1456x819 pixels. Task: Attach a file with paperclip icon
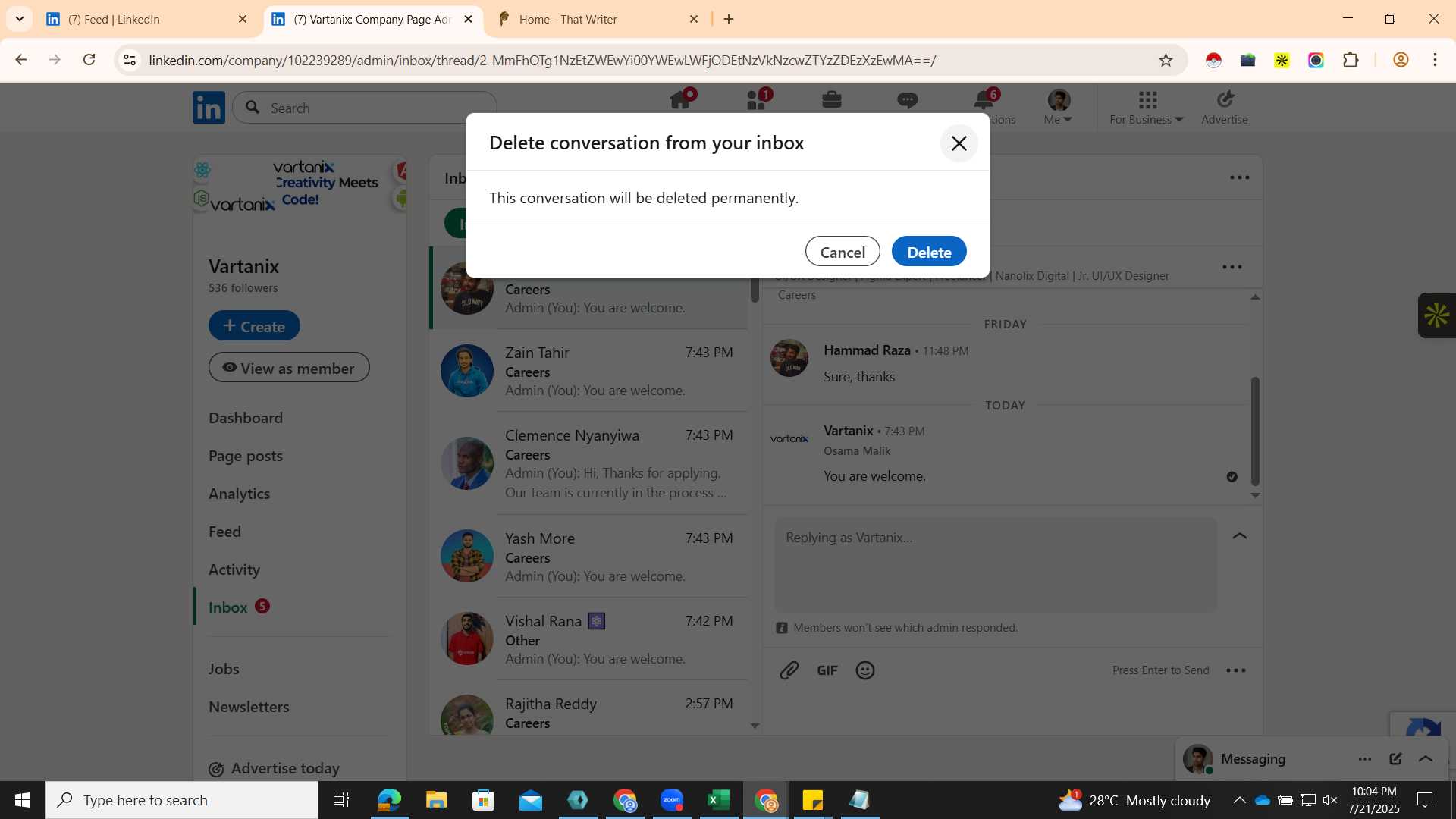coord(789,670)
